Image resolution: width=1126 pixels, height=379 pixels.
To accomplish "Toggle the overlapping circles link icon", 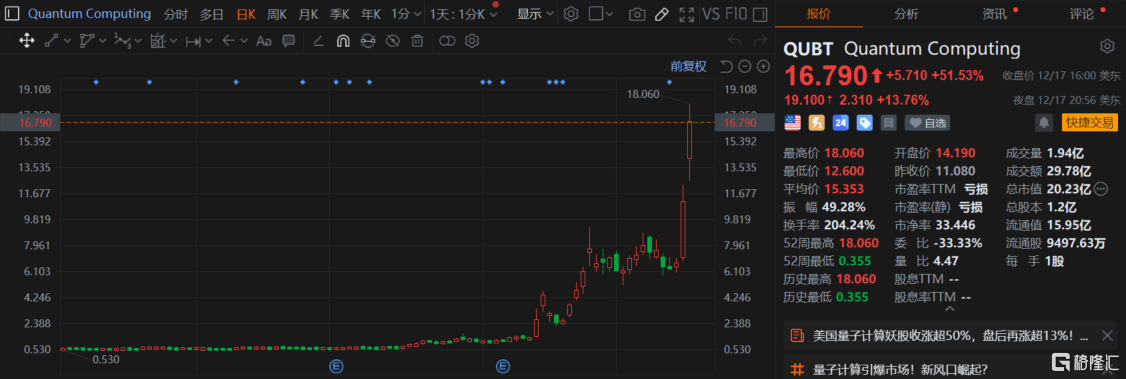I will [447, 41].
